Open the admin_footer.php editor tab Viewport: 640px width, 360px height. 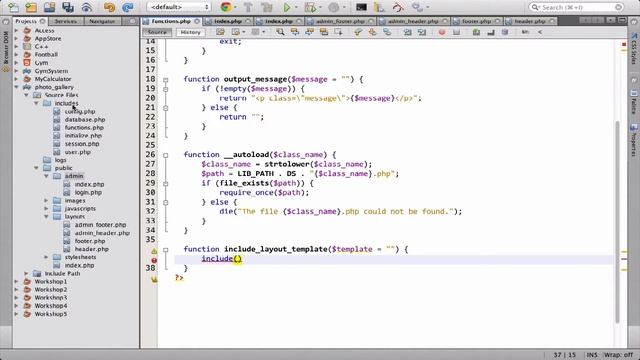click(340, 21)
